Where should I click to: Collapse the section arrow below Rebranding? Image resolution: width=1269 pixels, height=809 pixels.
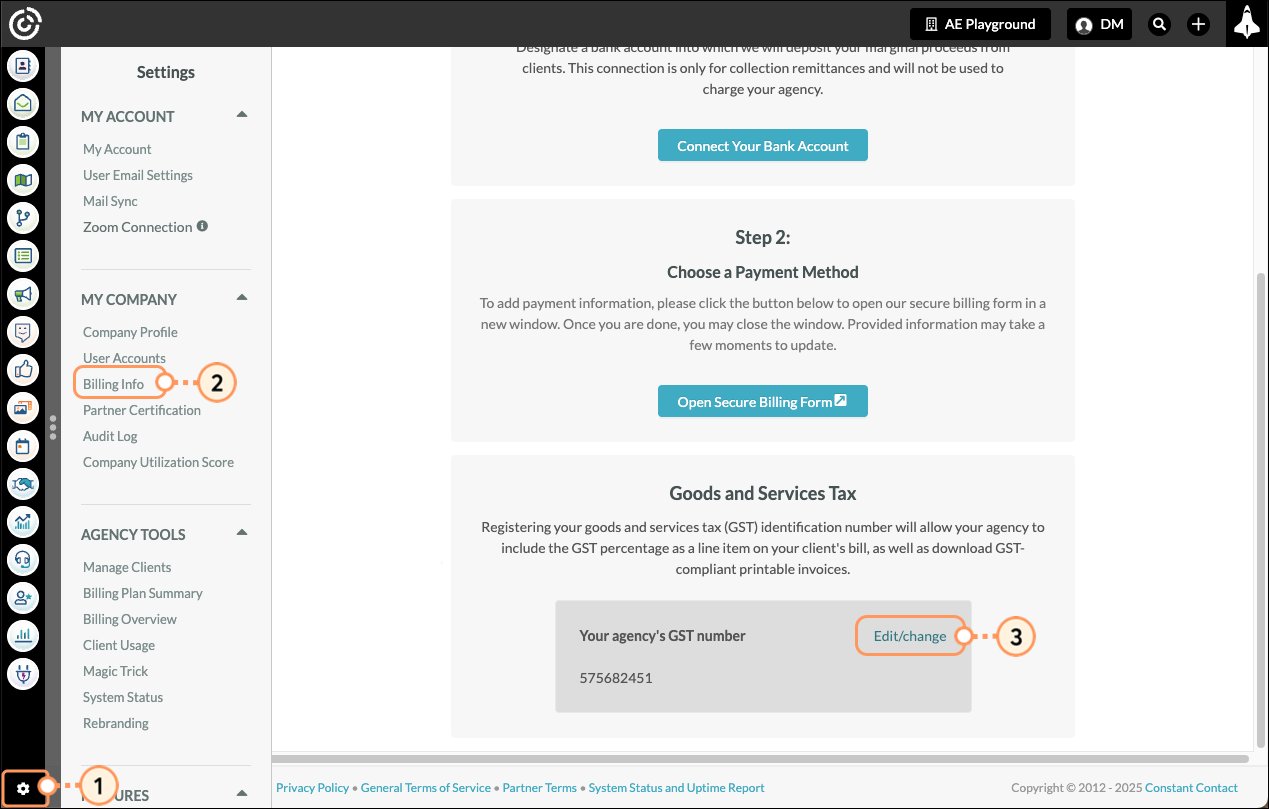coord(241,794)
